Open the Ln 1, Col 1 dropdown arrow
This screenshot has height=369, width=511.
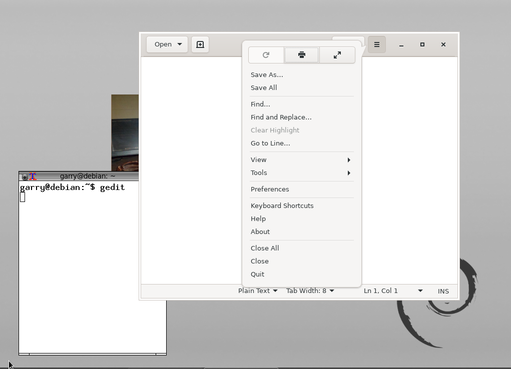click(420, 291)
